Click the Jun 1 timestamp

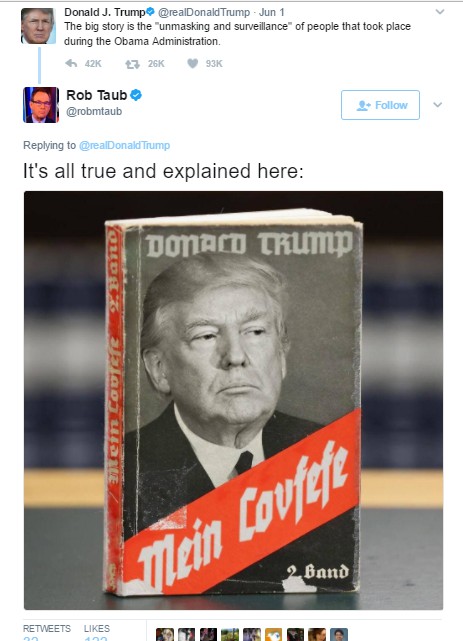(271, 12)
